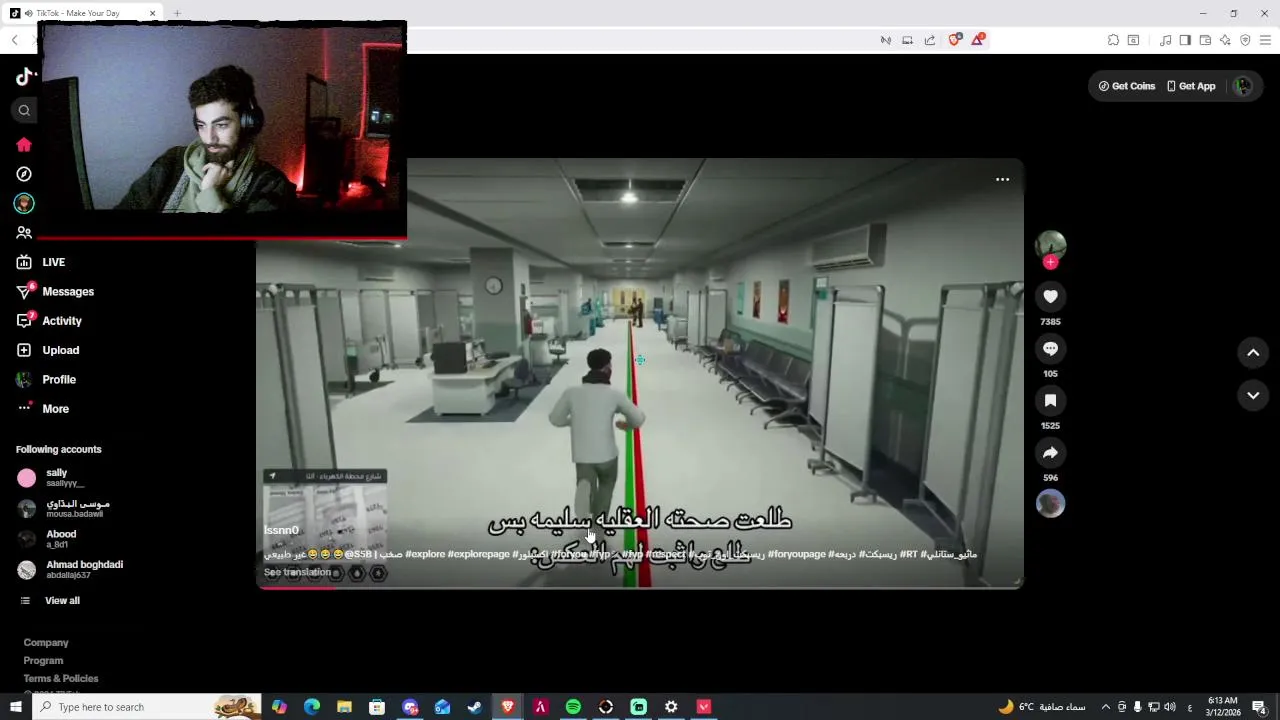This screenshot has width=1280, height=720.
Task: Follow creator via red plus badge
Action: point(1050,262)
